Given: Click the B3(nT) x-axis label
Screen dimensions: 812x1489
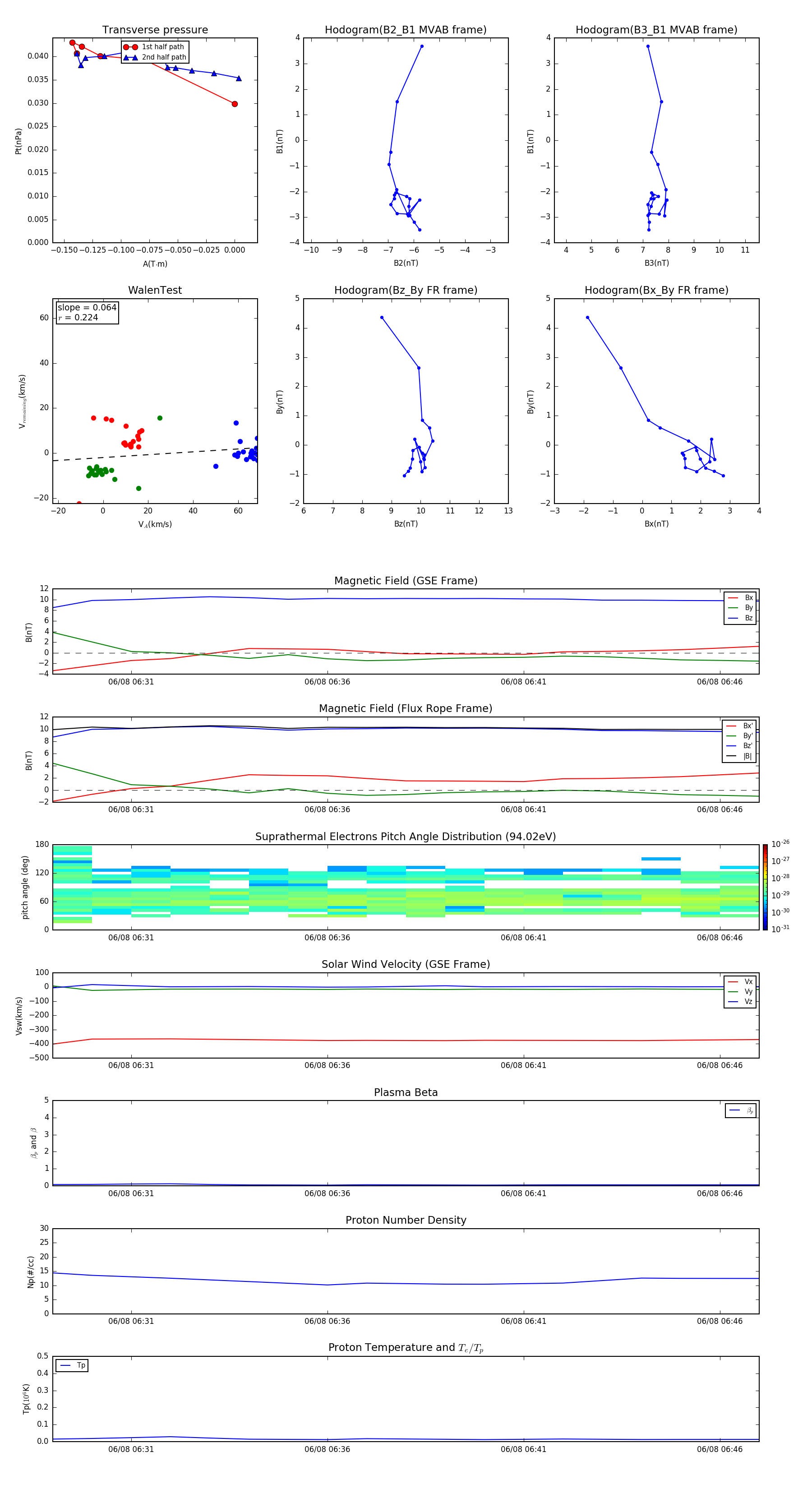Looking at the screenshot, I should [x=656, y=263].
